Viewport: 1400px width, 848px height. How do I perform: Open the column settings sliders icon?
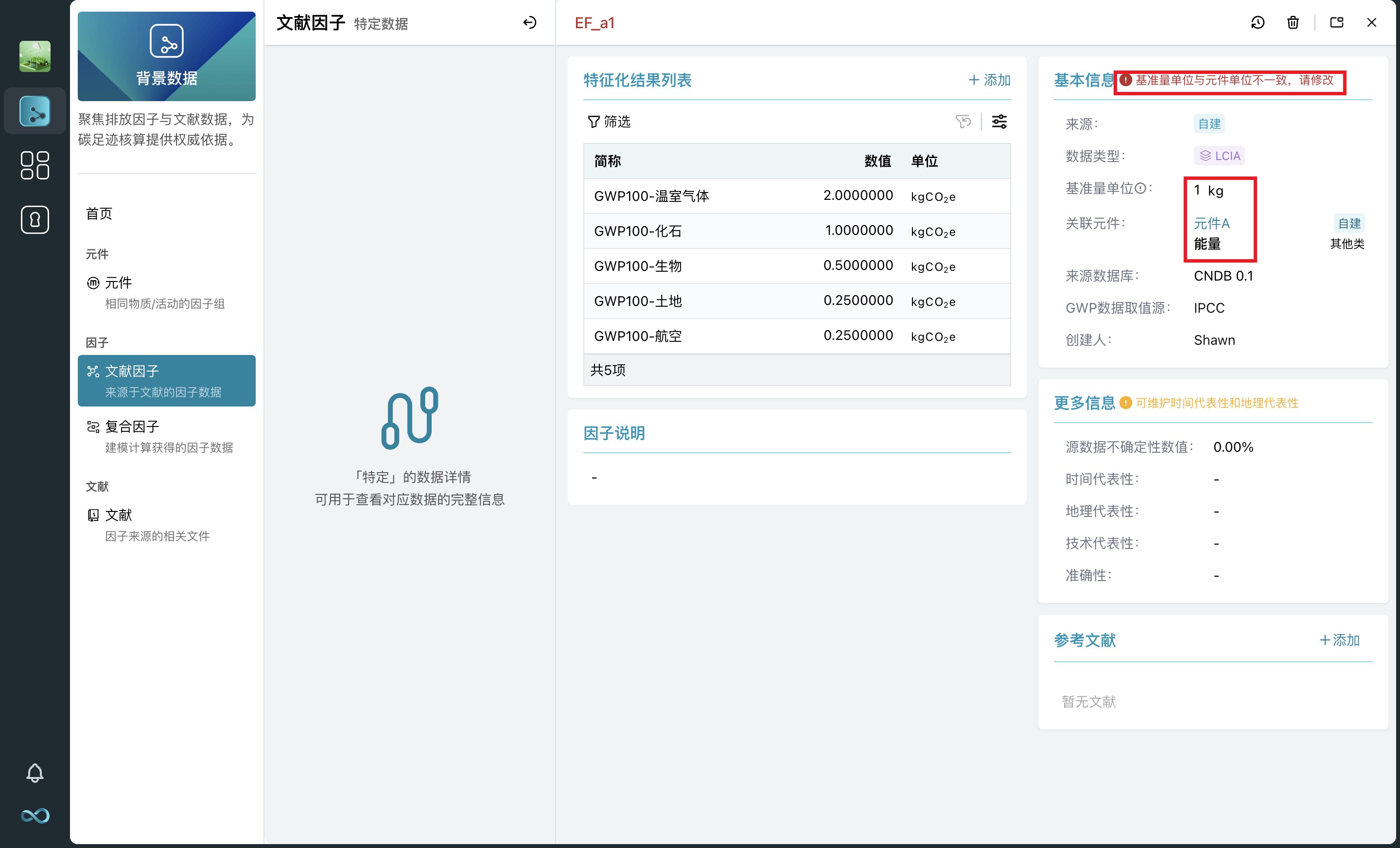coord(999,121)
